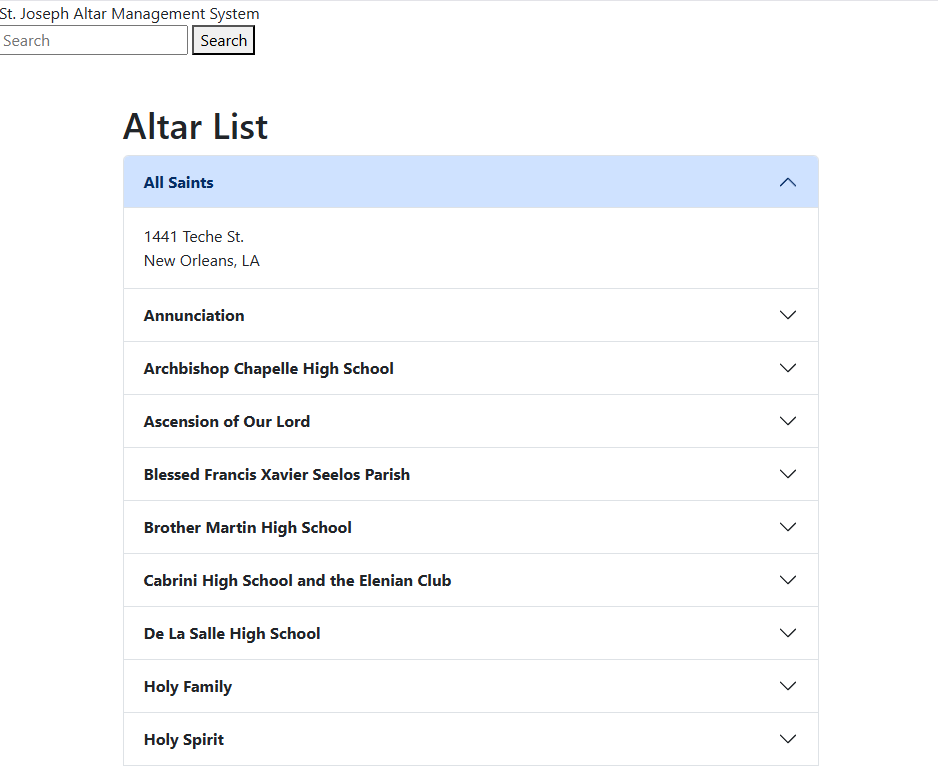
Task: Click the St. Joseph Altar Management System title
Action: pyautogui.click(x=130, y=14)
